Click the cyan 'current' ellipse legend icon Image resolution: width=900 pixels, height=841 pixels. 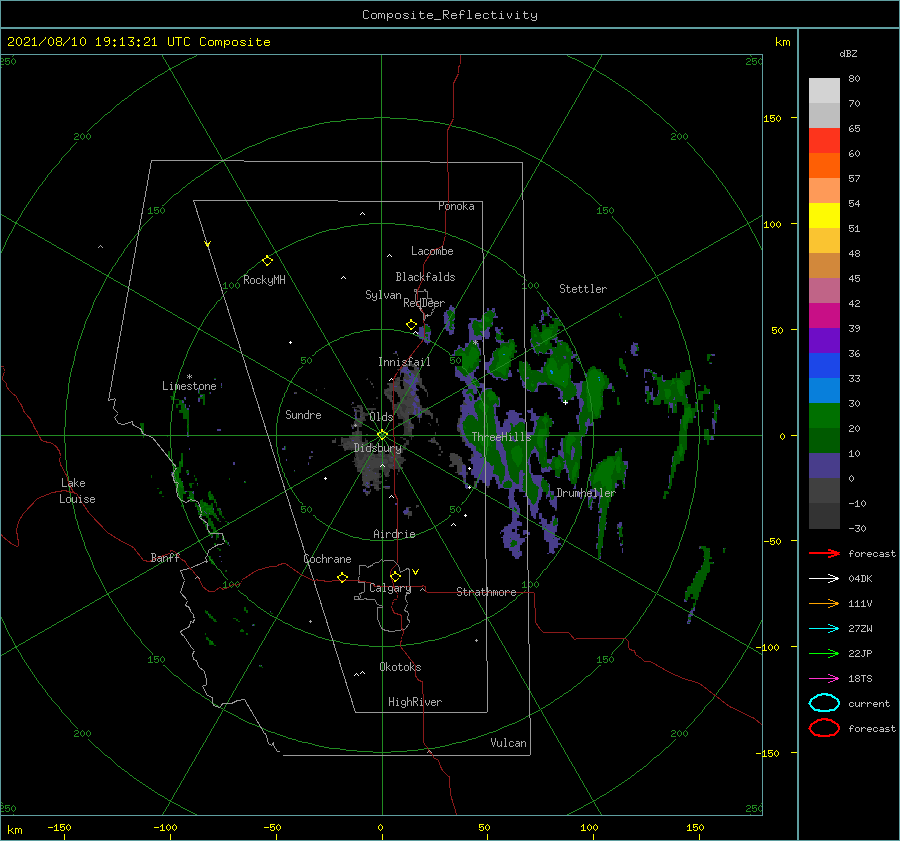[824, 703]
